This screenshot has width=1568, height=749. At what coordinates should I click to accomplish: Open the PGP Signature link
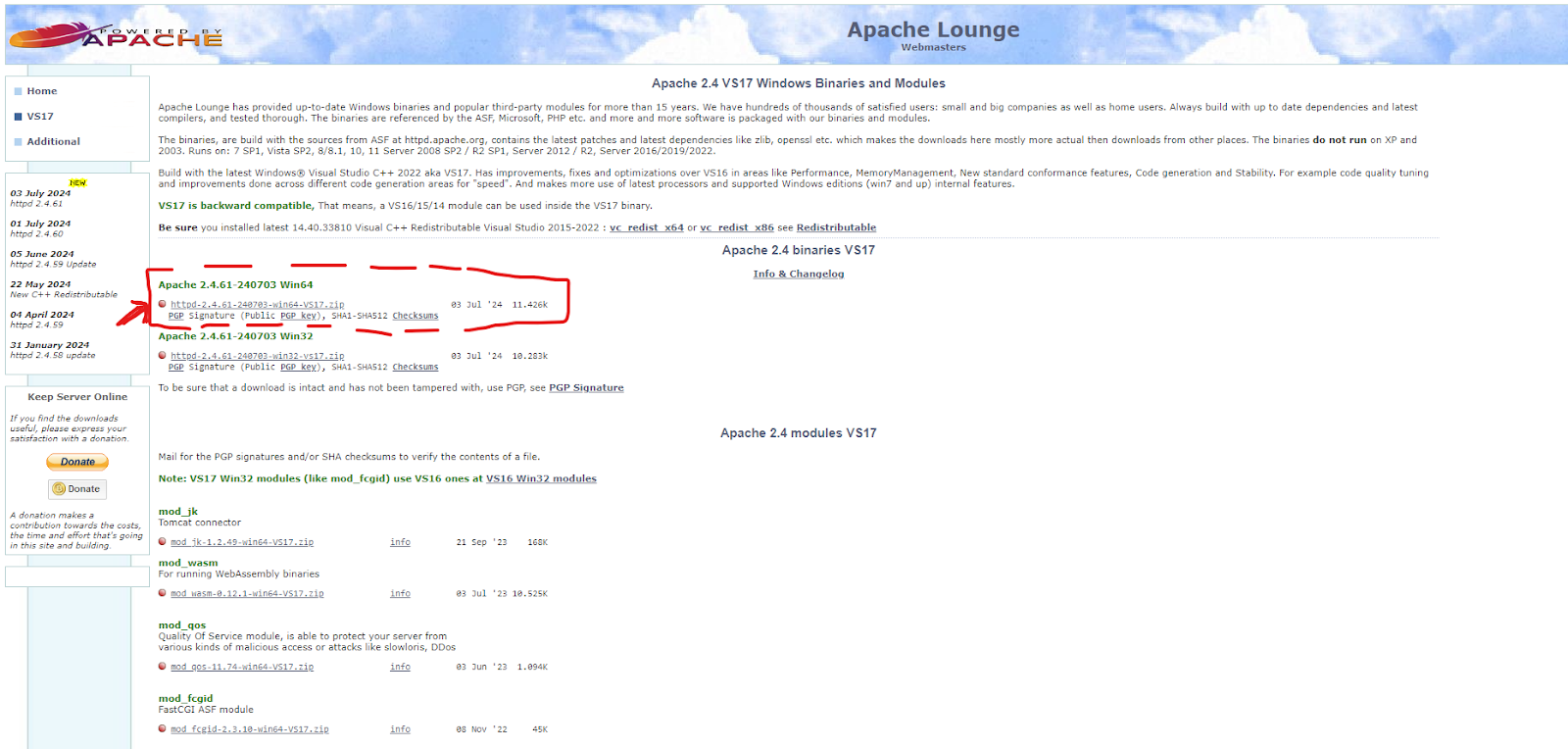(586, 388)
